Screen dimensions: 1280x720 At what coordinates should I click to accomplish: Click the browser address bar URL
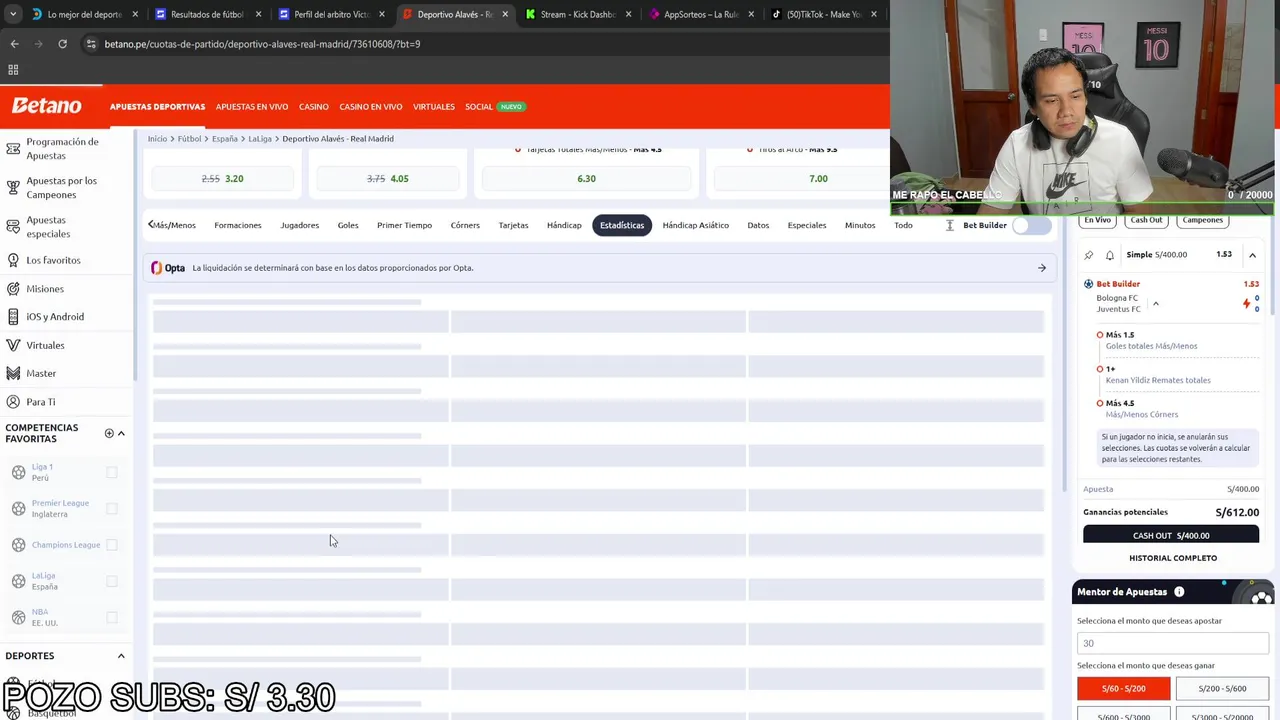coord(262,44)
